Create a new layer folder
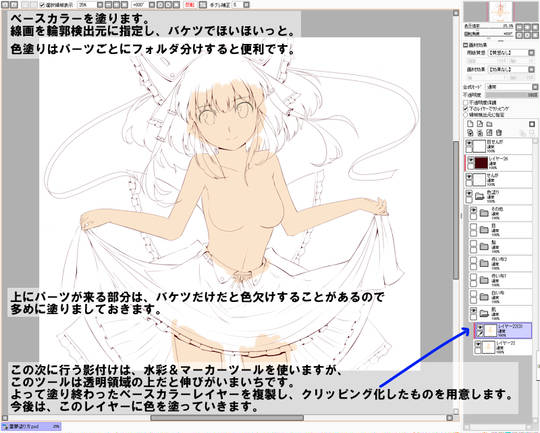540x433 pixels. pos(489,124)
